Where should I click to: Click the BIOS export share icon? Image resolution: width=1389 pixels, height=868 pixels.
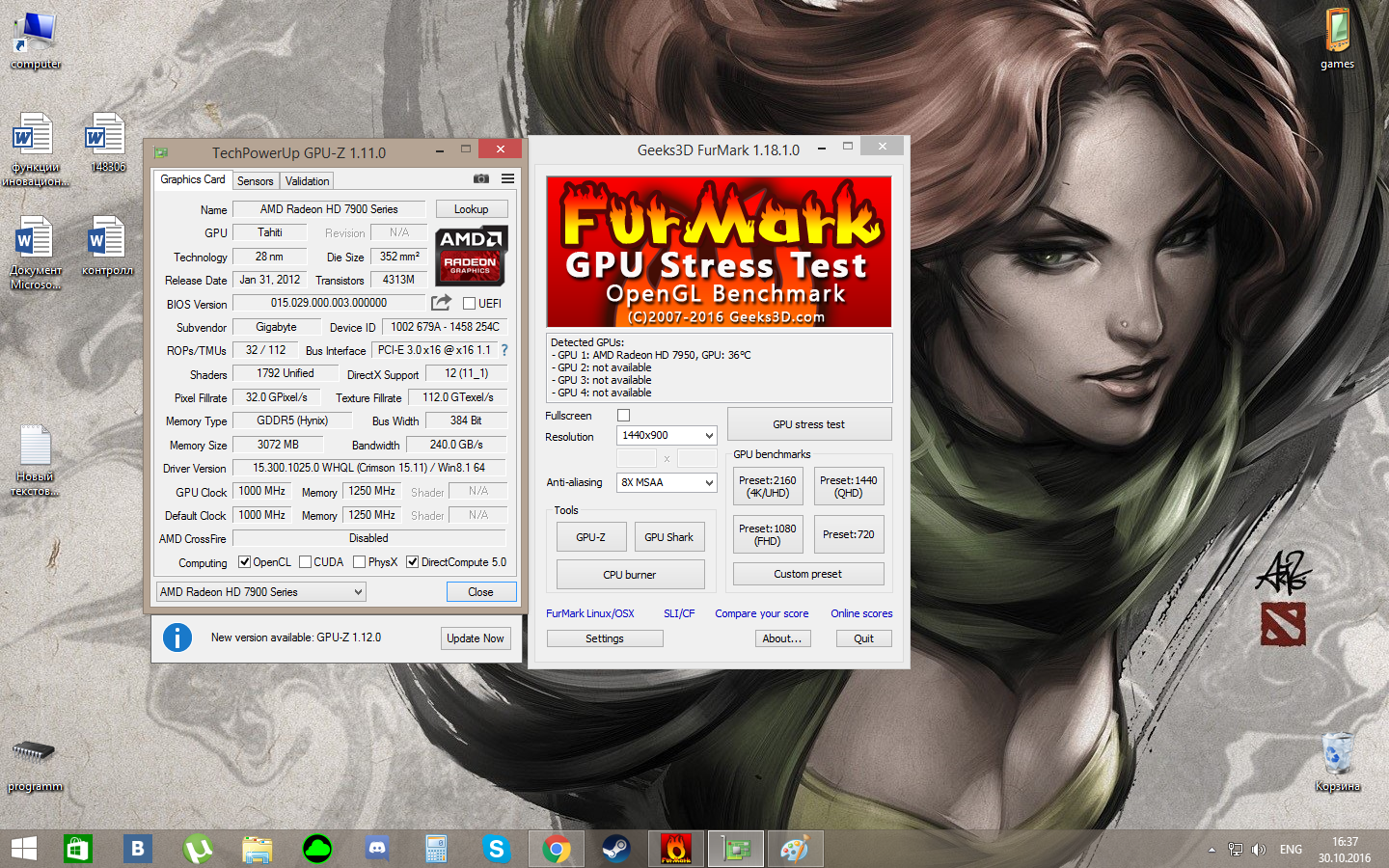click(441, 303)
